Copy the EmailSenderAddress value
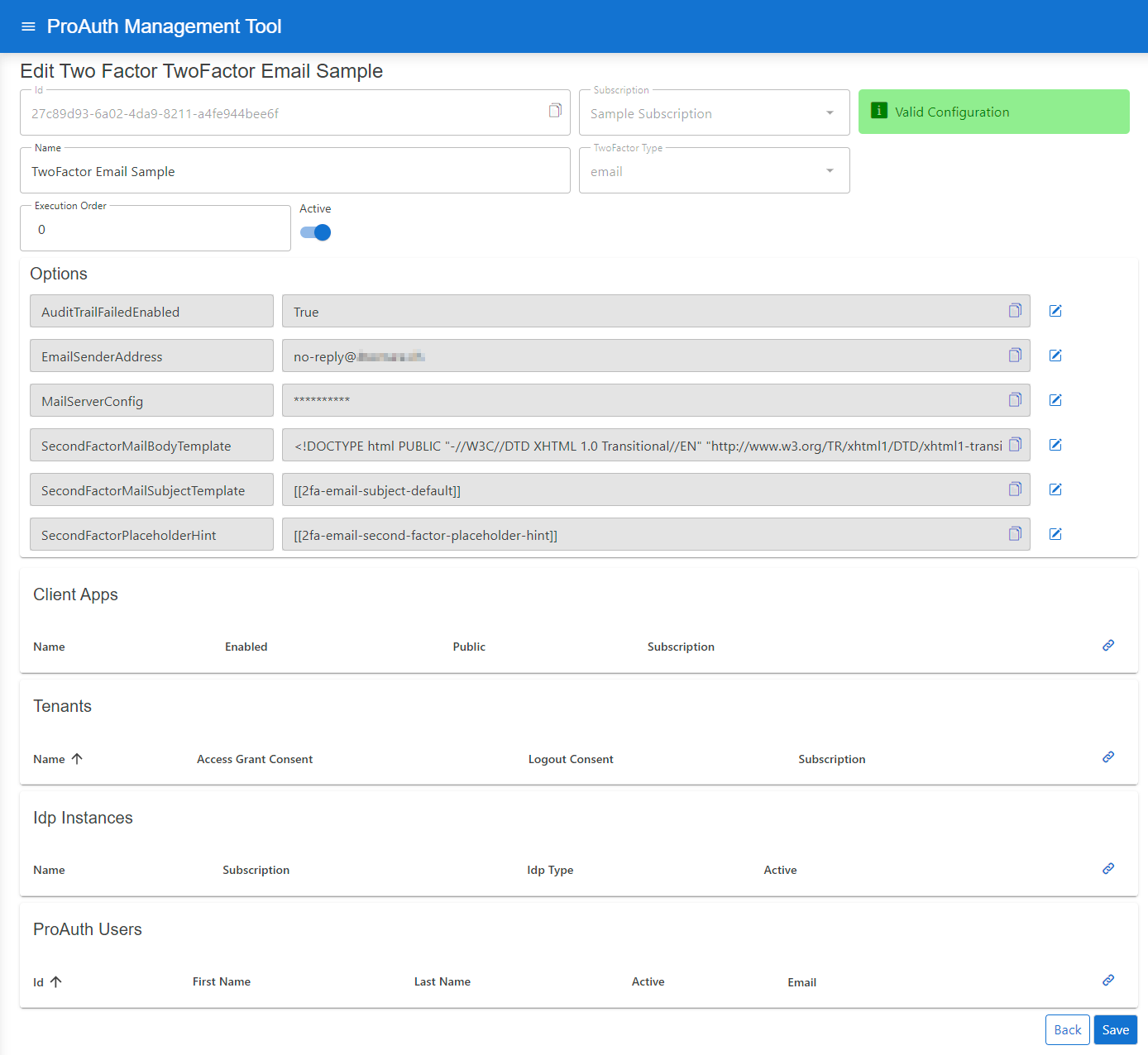This screenshot has width=1148, height=1055. click(x=1015, y=356)
